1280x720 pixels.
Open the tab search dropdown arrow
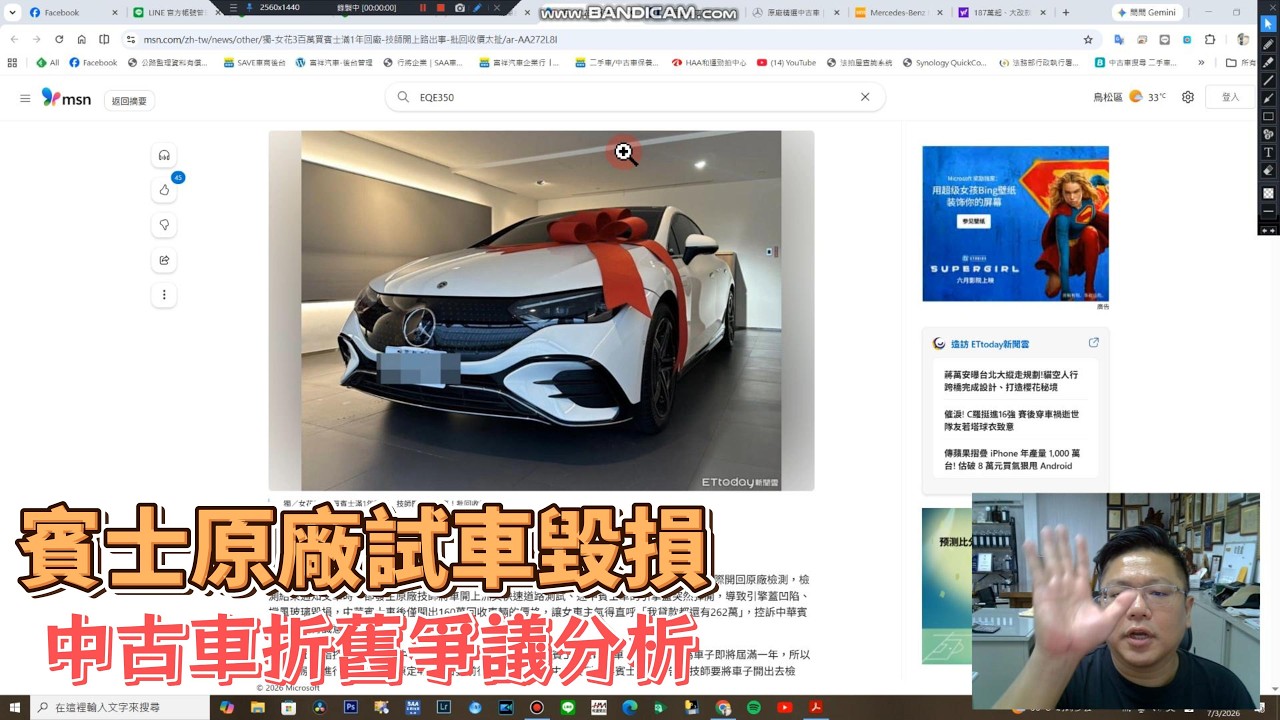click(12, 12)
